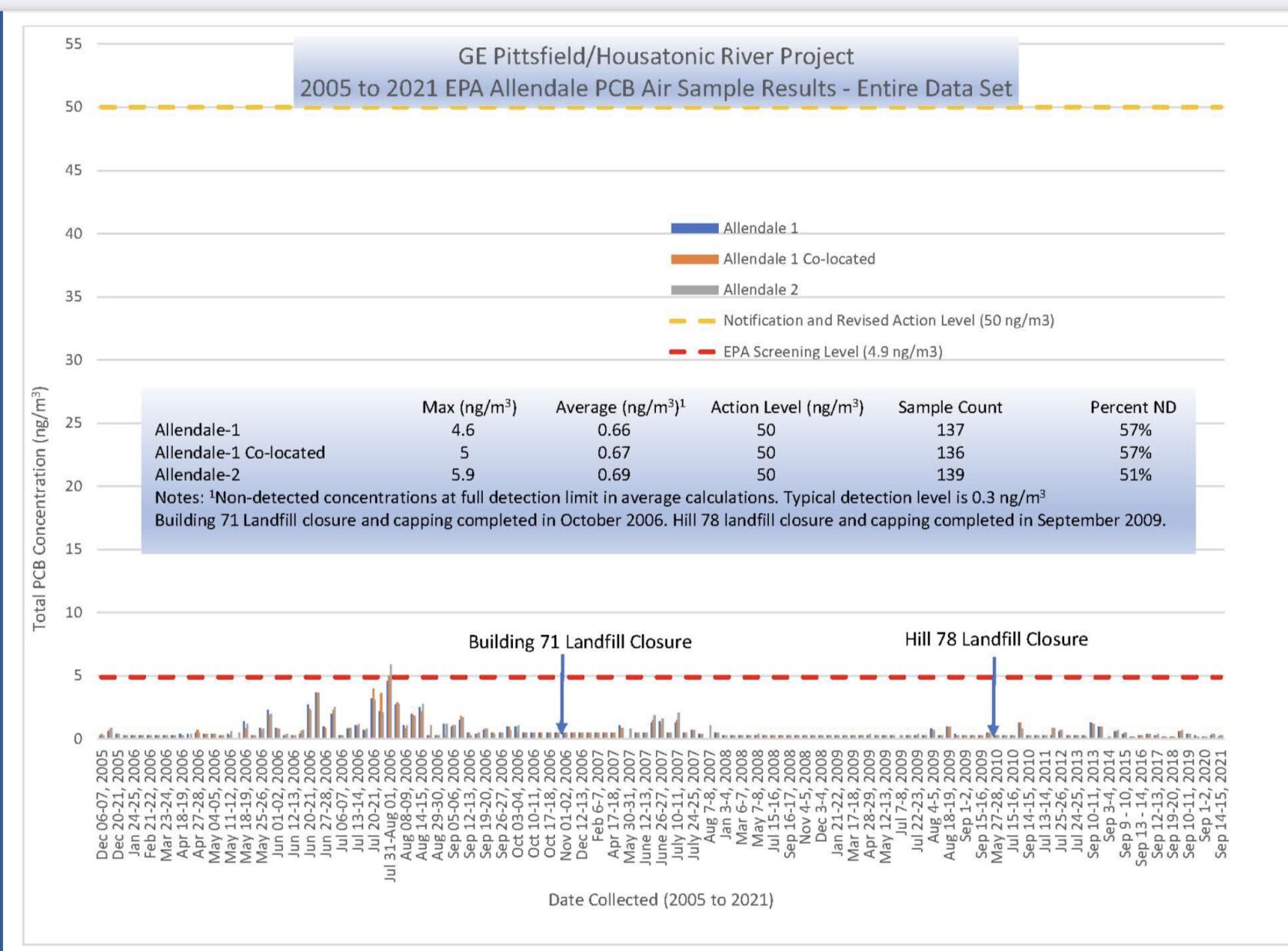Click the Percent ND column header
The image size is (1288, 951).
1133,407
